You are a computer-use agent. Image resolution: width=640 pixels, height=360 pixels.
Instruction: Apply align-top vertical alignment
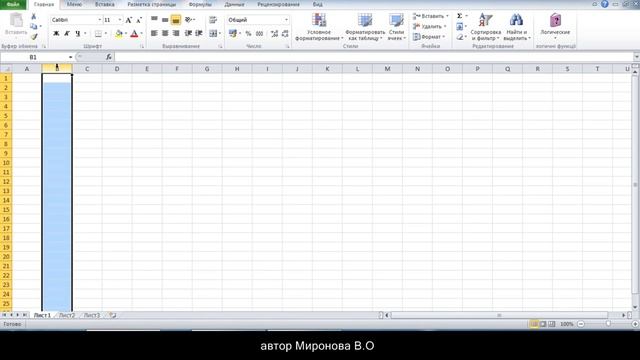[154, 19]
